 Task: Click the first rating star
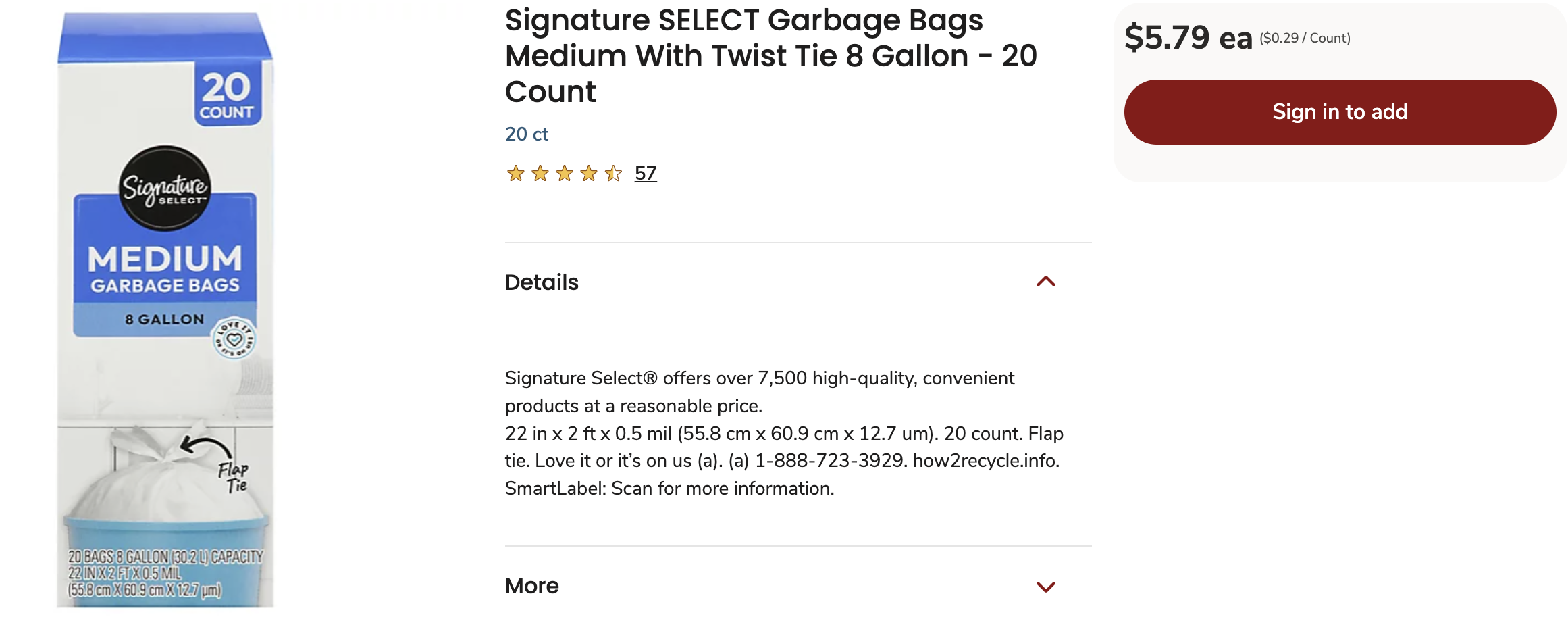pos(516,174)
